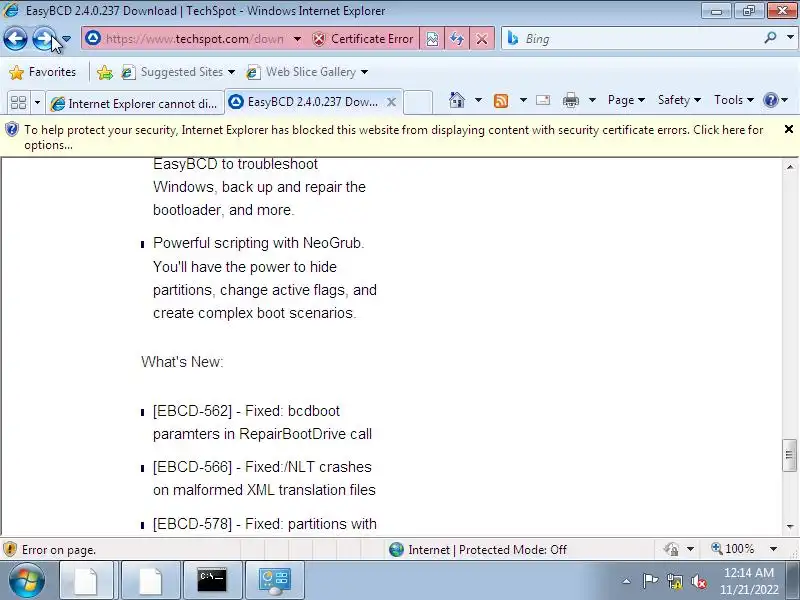This screenshot has height=600, width=800.
Task: Open the Tools menu
Action: (734, 100)
